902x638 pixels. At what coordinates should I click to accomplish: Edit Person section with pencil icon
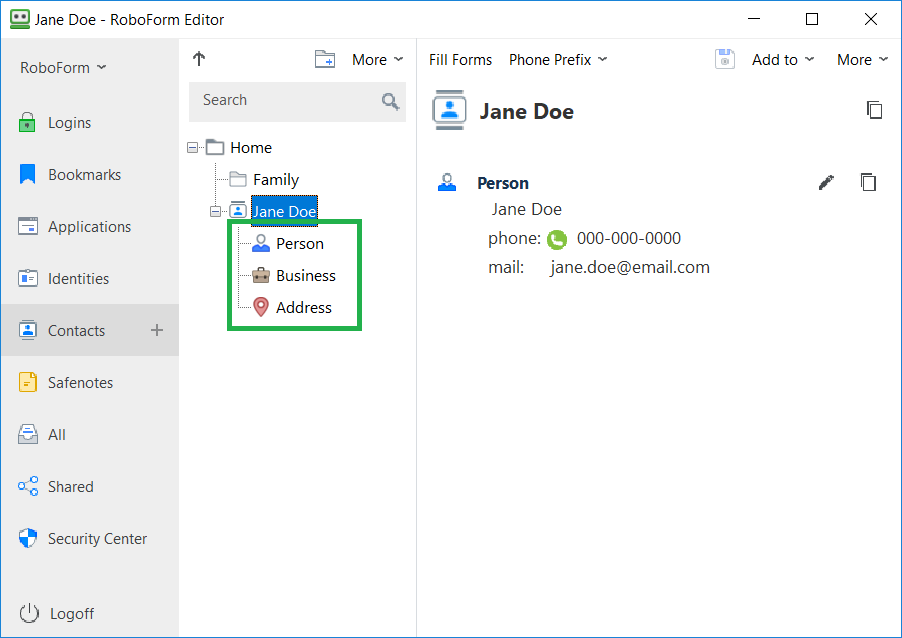pyautogui.click(x=826, y=182)
